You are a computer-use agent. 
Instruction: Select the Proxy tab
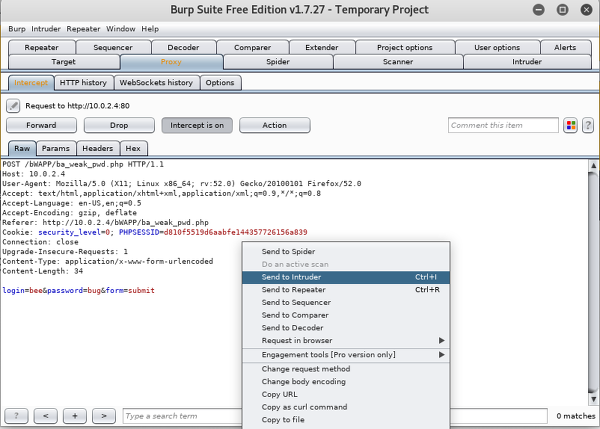(171, 62)
